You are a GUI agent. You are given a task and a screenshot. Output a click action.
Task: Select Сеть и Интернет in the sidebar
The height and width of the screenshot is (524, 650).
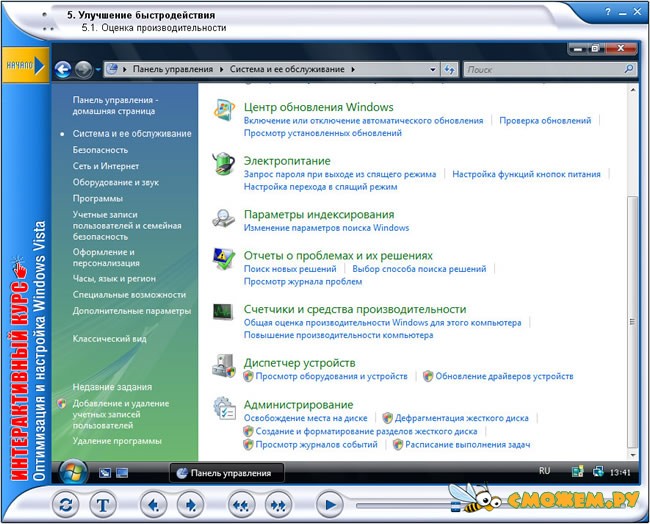[106, 166]
